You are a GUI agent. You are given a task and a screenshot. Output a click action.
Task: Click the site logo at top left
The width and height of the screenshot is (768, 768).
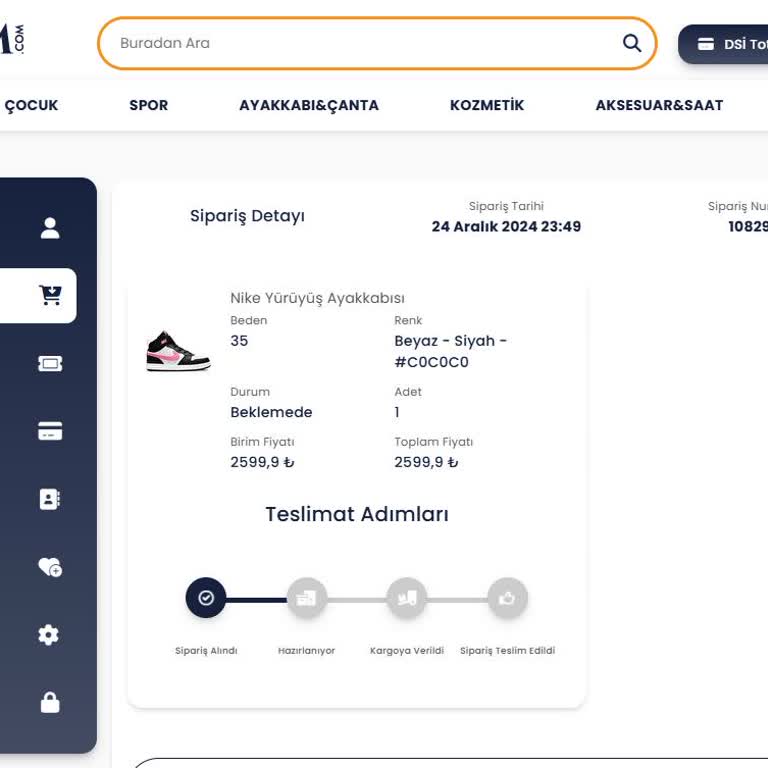(12, 38)
